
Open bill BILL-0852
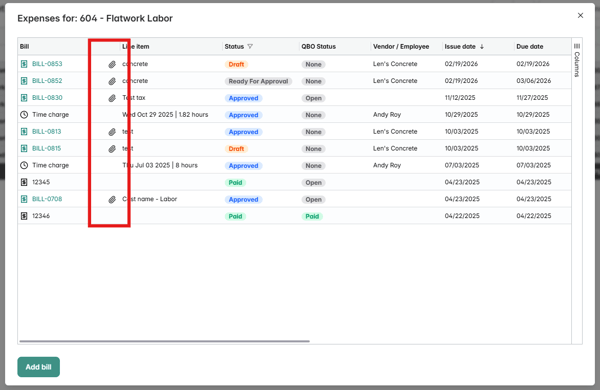click(x=47, y=81)
